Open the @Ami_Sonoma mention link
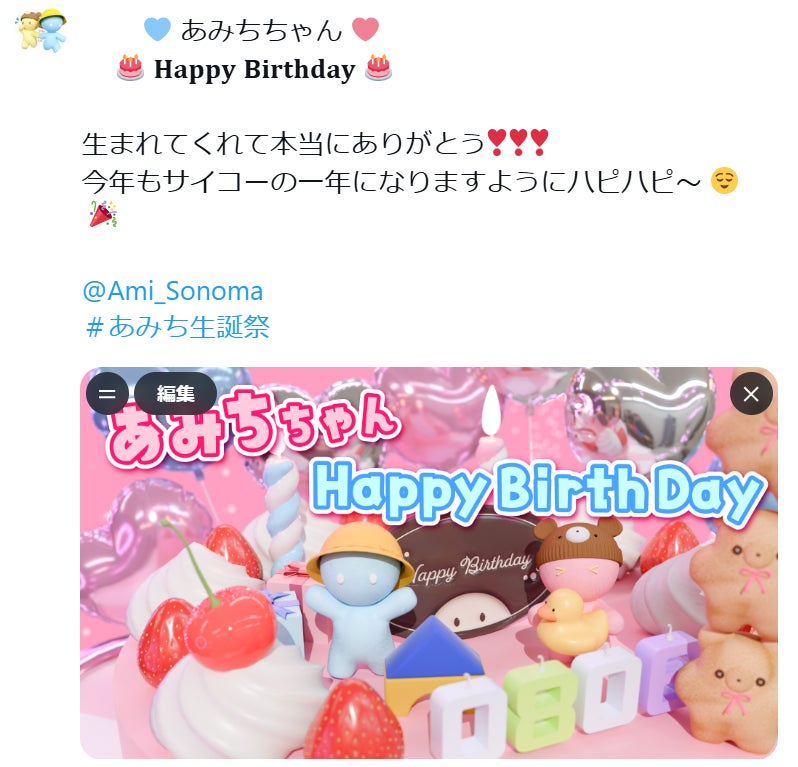Viewport: 798px width, 767px height. pos(173,292)
